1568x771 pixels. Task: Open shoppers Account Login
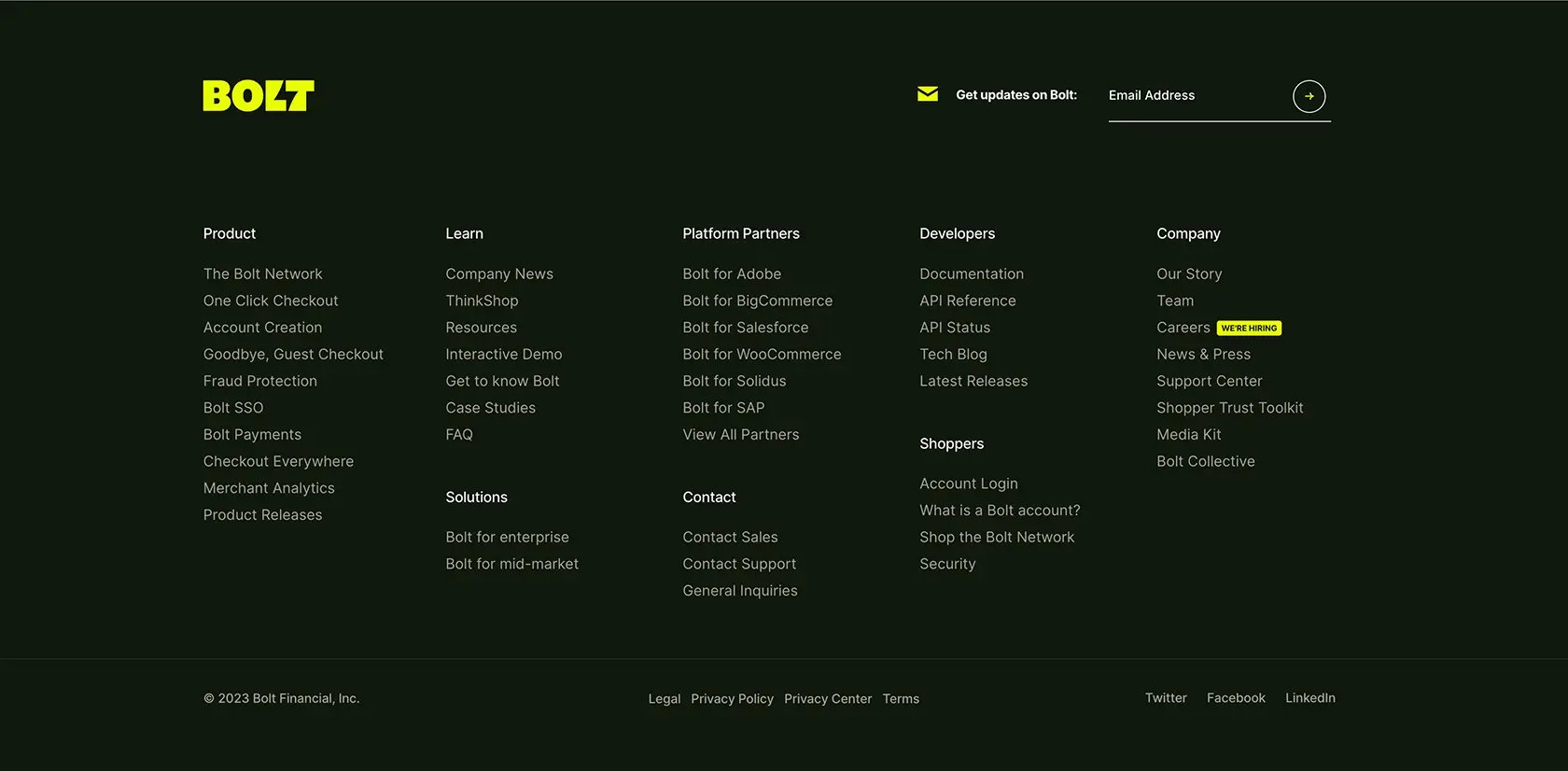[x=969, y=484]
